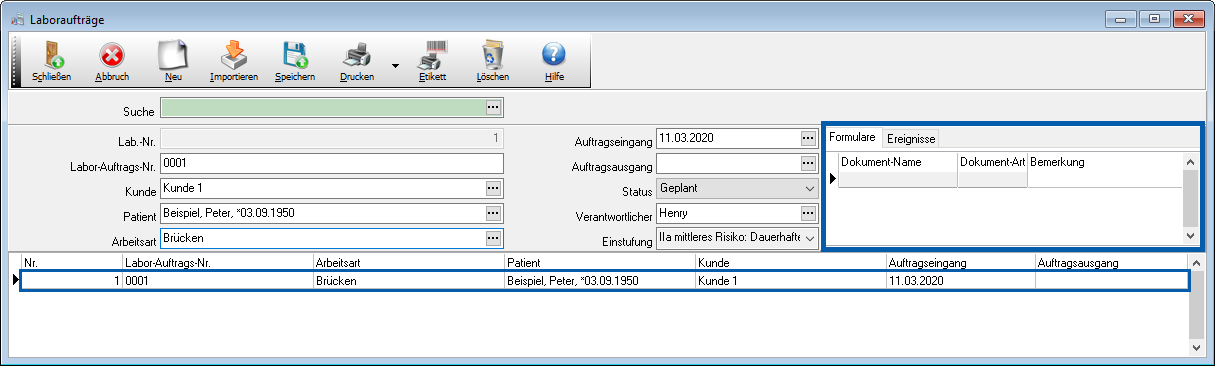
Task: Switch to the Formulare tab
Action: coord(853,137)
